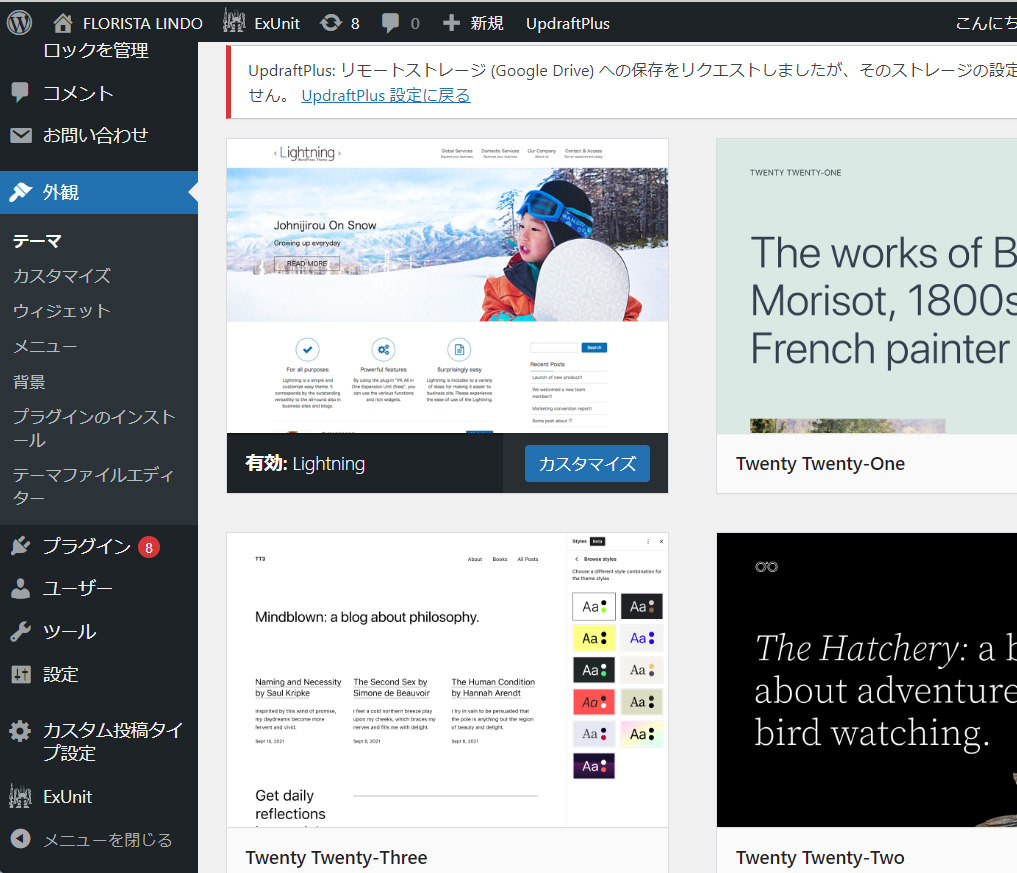Open the 背景 submenu item

point(29,381)
